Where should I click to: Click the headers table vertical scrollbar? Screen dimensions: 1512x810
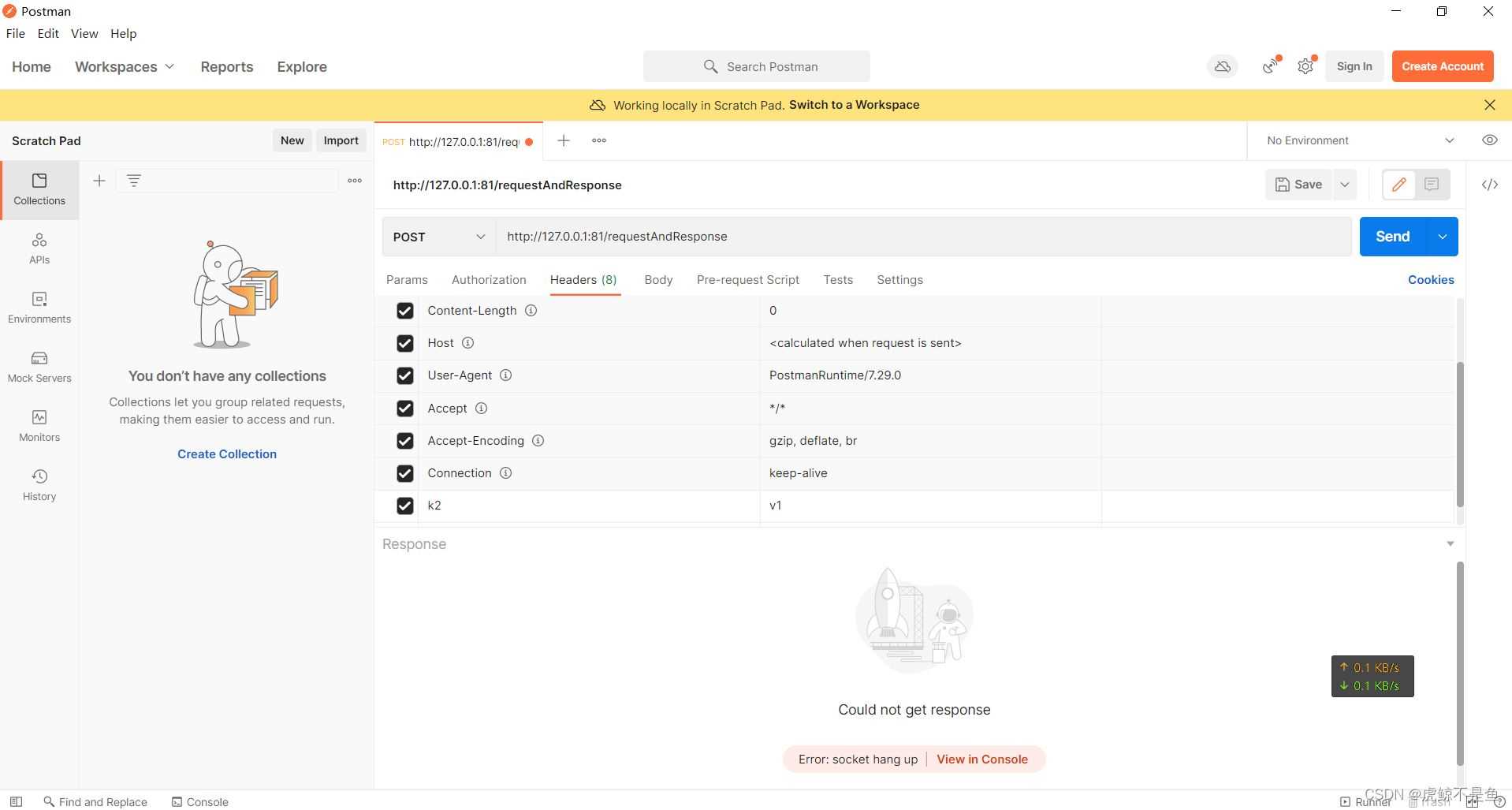(1460, 434)
